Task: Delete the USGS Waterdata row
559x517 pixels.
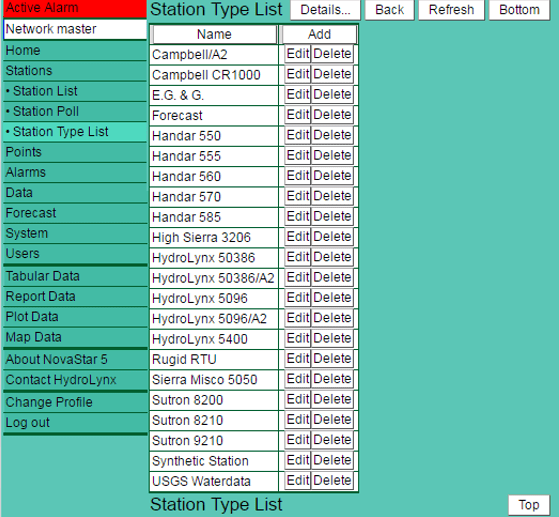Action: coord(332,481)
